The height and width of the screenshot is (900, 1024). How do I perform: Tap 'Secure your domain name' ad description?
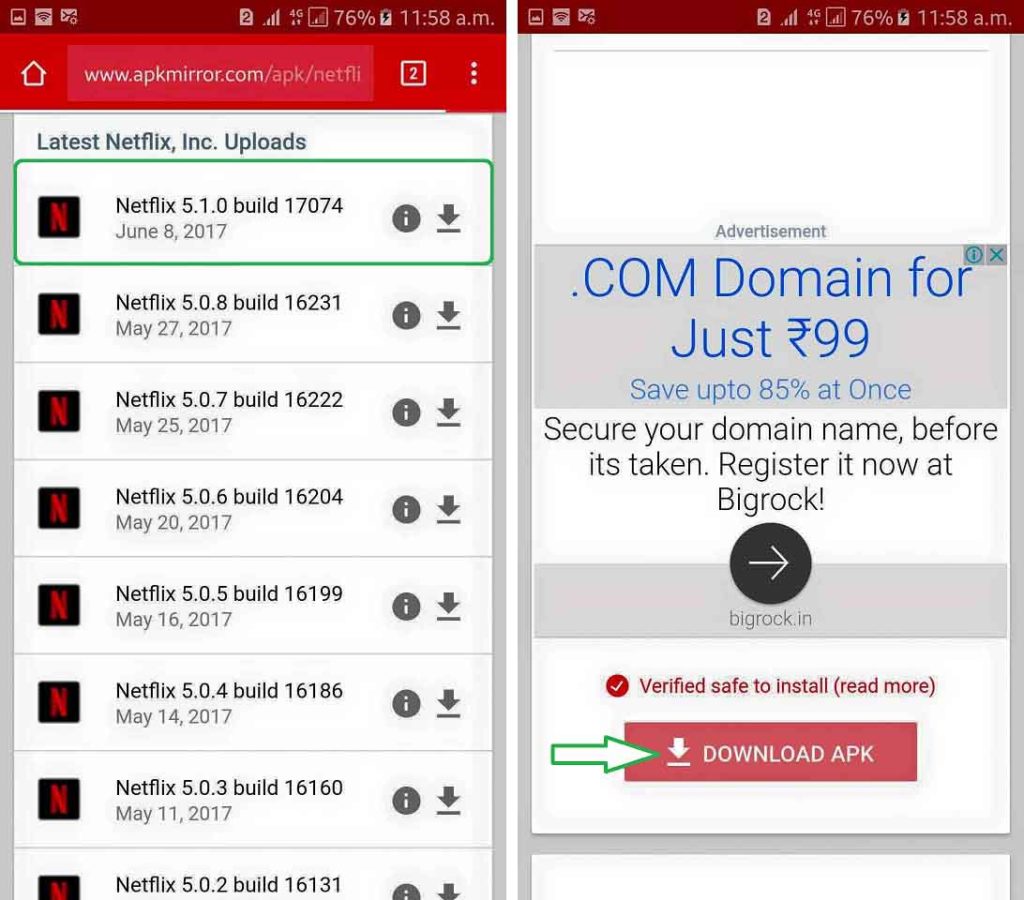coord(771,464)
